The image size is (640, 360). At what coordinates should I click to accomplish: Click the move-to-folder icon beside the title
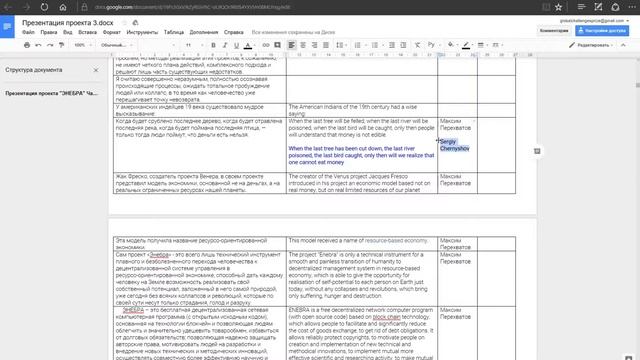point(136,23)
